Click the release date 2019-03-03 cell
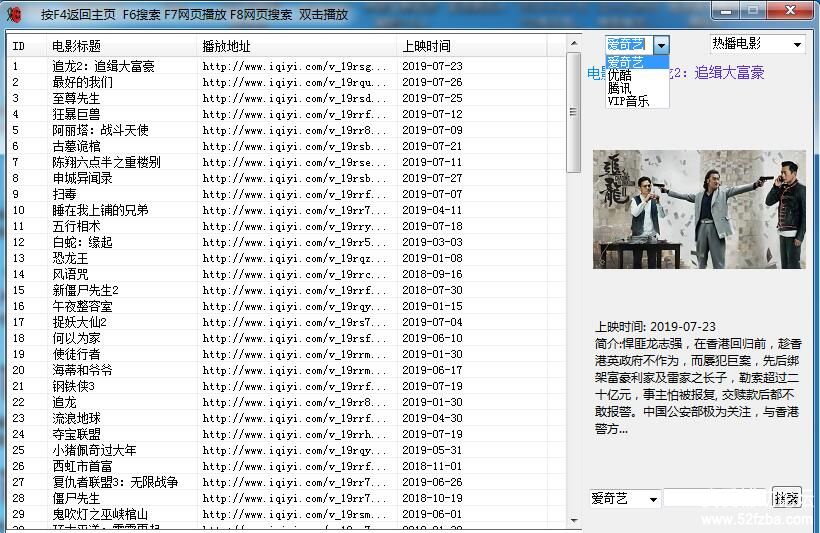The height and width of the screenshot is (533, 820). 432,242
